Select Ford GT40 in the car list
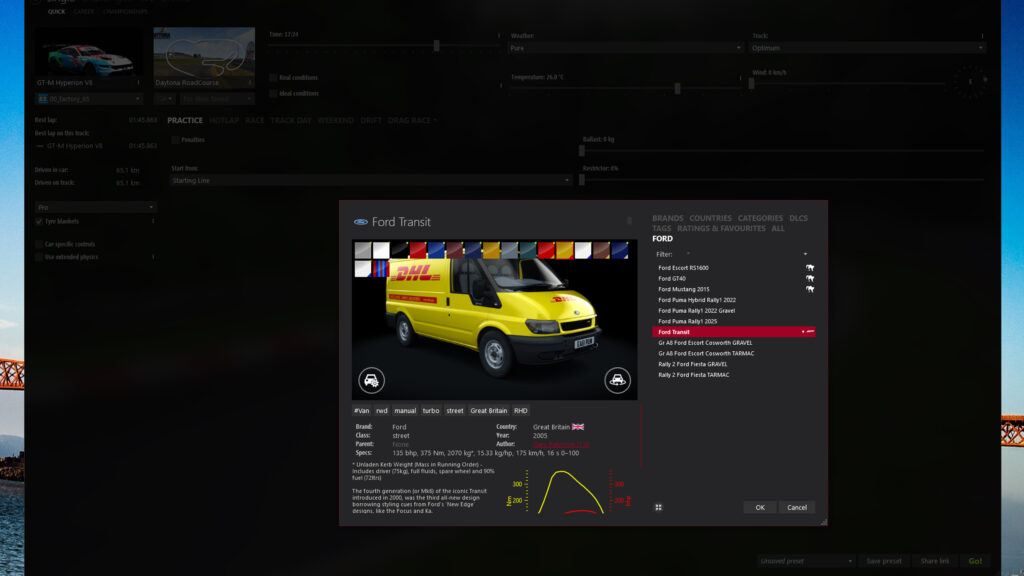Viewport: 1024px width, 576px height. click(671, 279)
